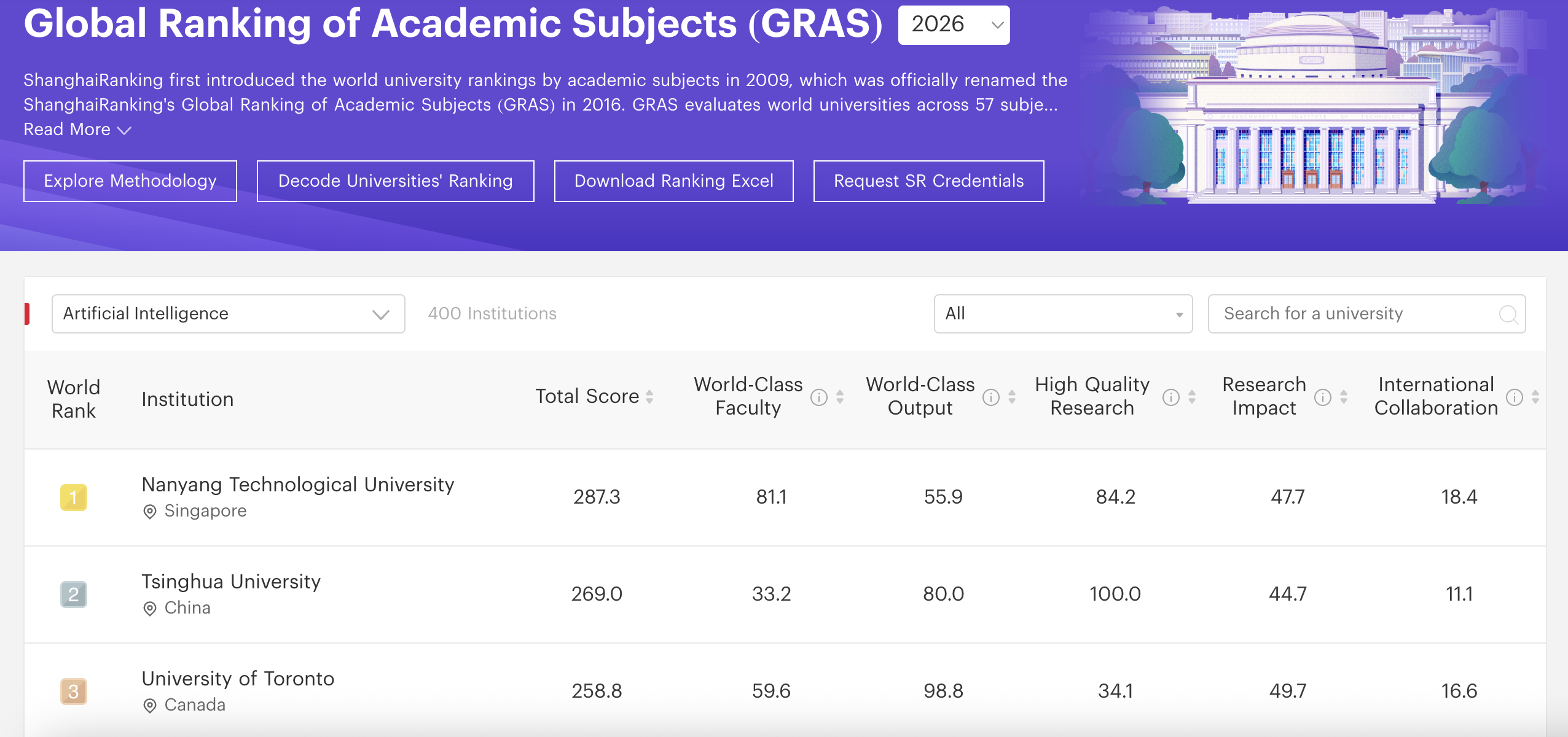Open the Artificial Intelligence subject dropdown
This screenshot has width=1568, height=737.
coord(229,314)
